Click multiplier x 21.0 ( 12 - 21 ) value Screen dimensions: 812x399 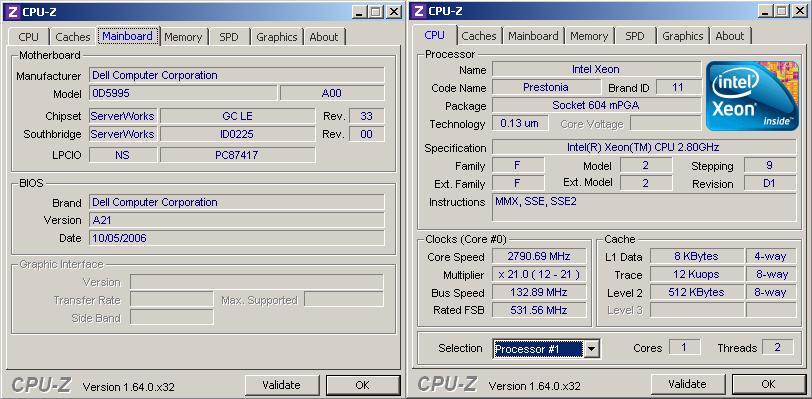(539, 275)
